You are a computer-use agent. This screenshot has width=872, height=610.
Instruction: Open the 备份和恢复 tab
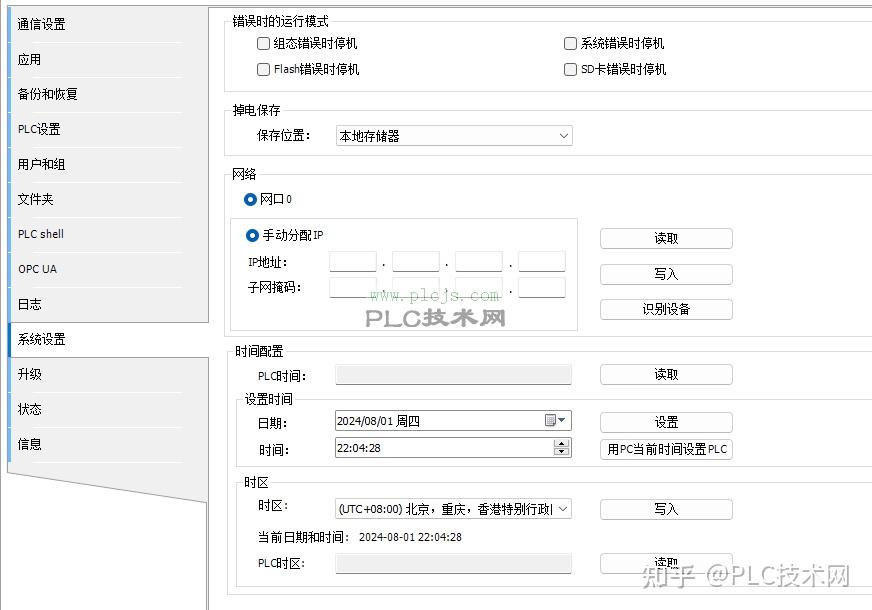pos(108,94)
